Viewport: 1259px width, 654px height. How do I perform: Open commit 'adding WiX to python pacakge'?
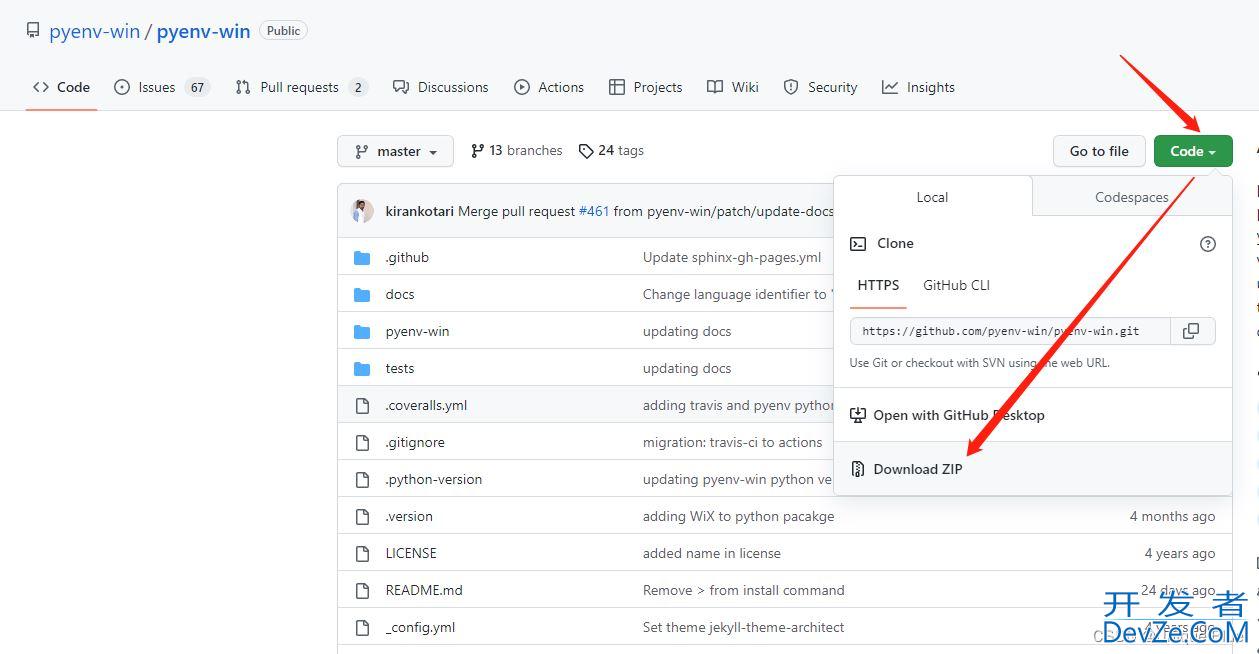pyautogui.click(x=738, y=516)
